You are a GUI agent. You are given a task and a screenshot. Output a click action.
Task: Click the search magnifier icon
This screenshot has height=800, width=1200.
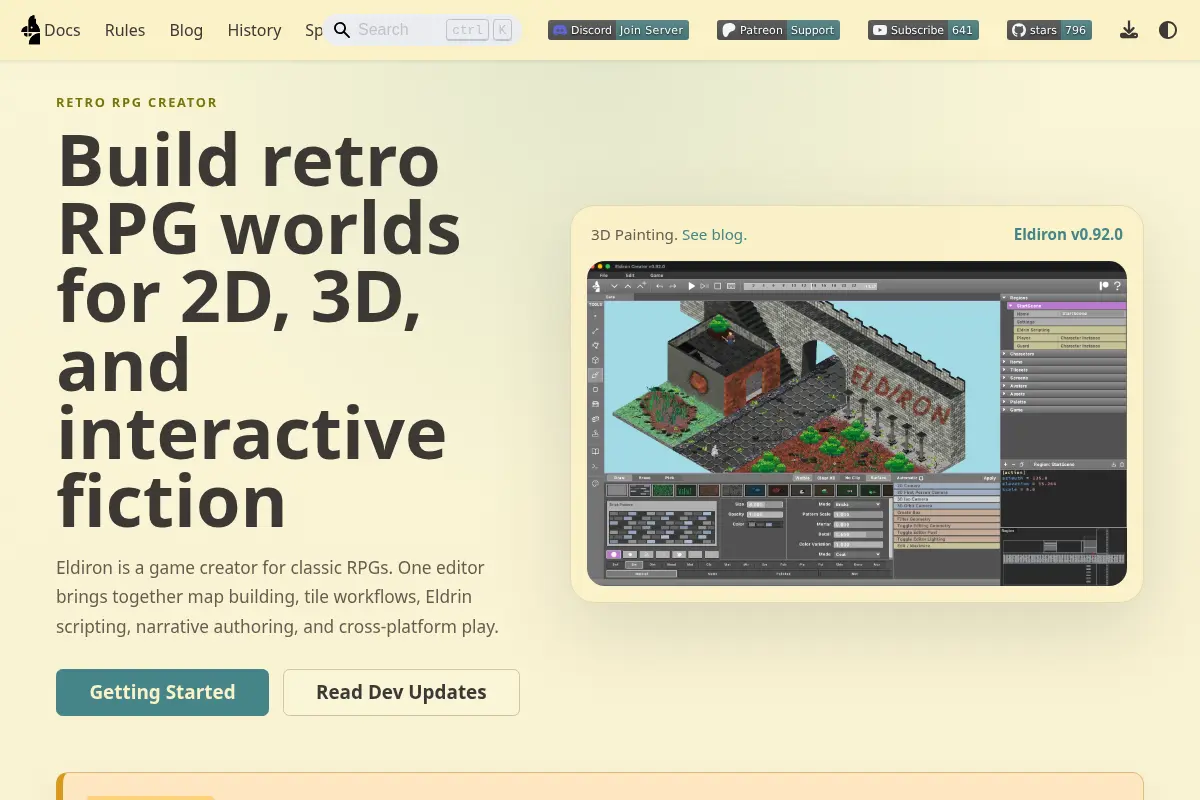(x=342, y=30)
